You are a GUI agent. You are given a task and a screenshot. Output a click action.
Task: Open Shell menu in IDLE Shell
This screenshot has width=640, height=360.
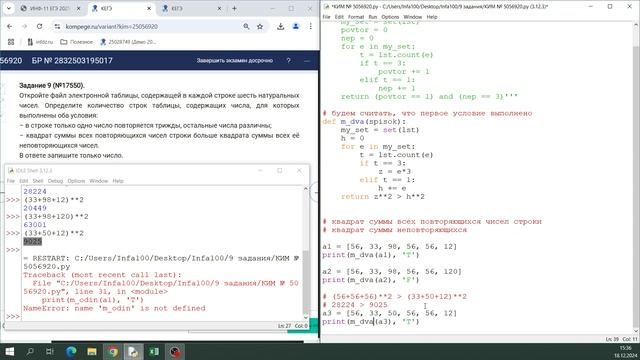38,181
